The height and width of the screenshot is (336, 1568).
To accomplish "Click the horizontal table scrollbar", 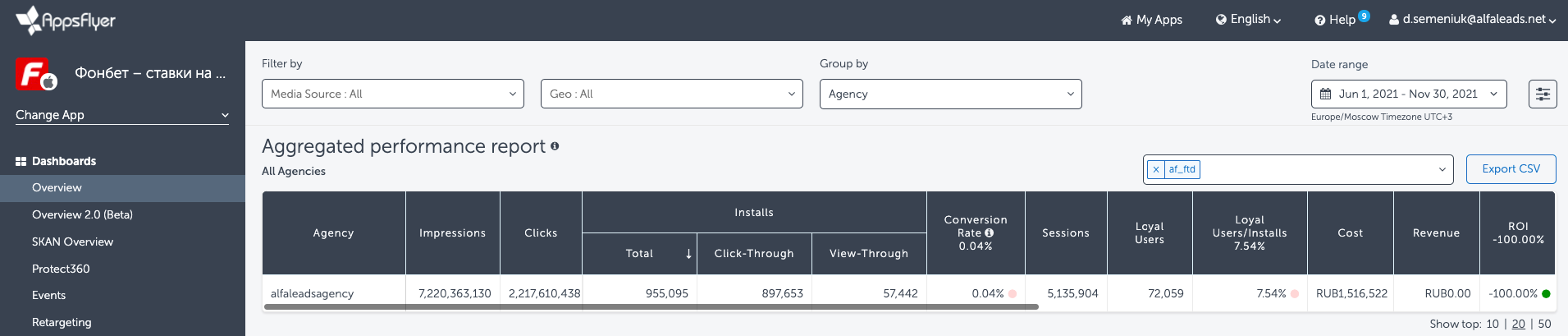I will click(x=651, y=306).
